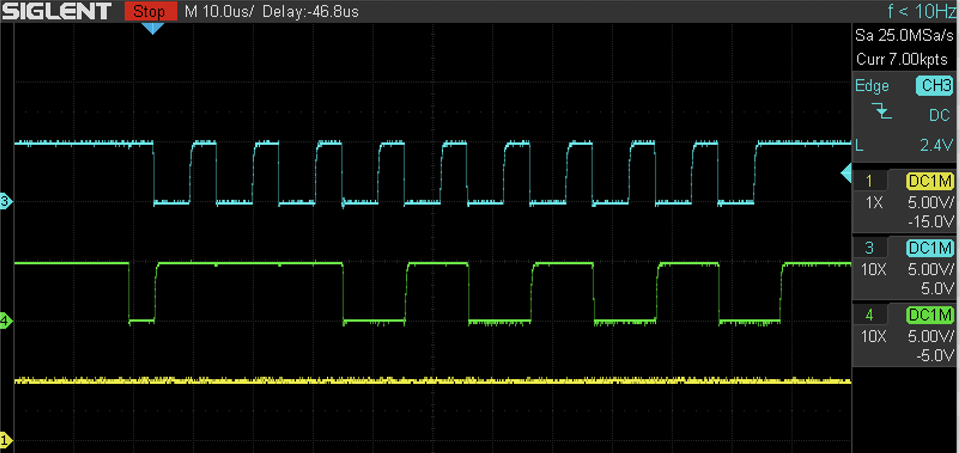This screenshot has height=453, width=960.
Task: Click channel 4 DC1M coupling badge
Action: [929, 315]
